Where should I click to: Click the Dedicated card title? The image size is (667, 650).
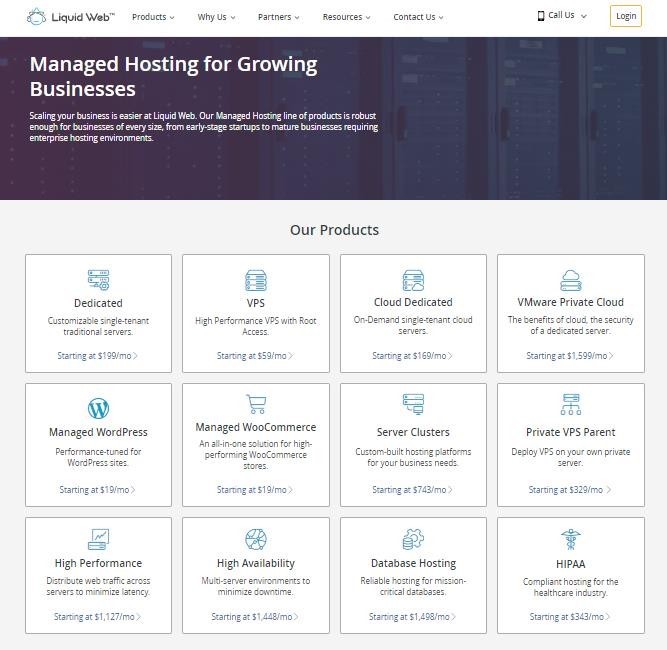click(98, 303)
